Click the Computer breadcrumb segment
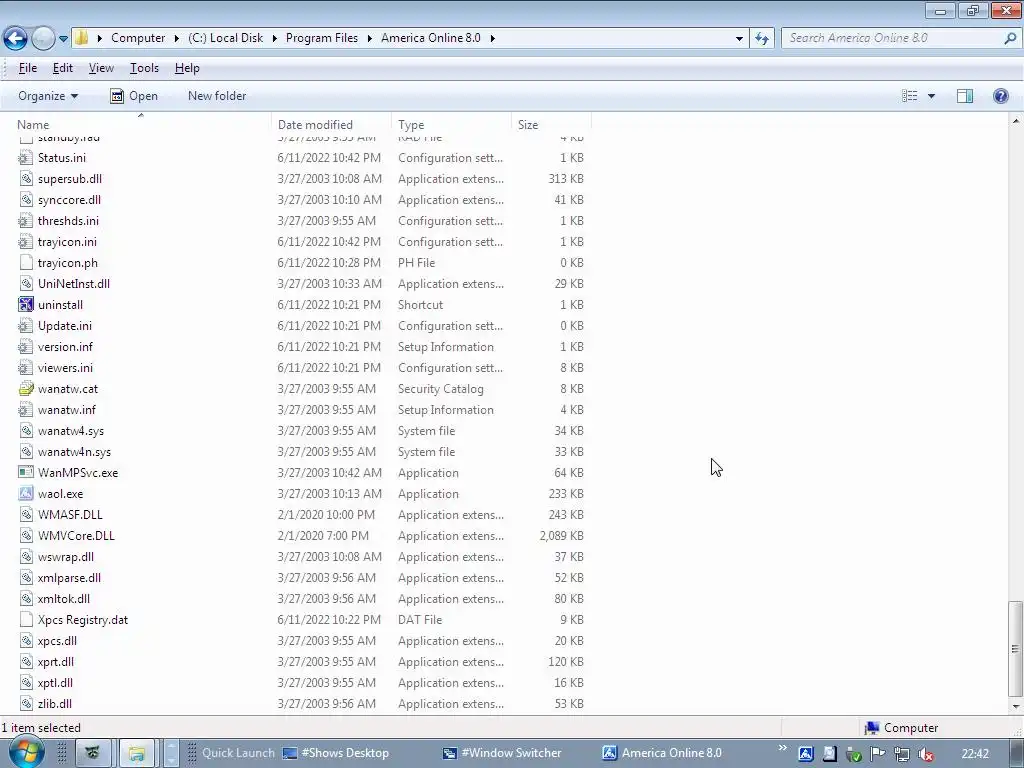Image resolution: width=1024 pixels, height=768 pixels. (138, 38)
